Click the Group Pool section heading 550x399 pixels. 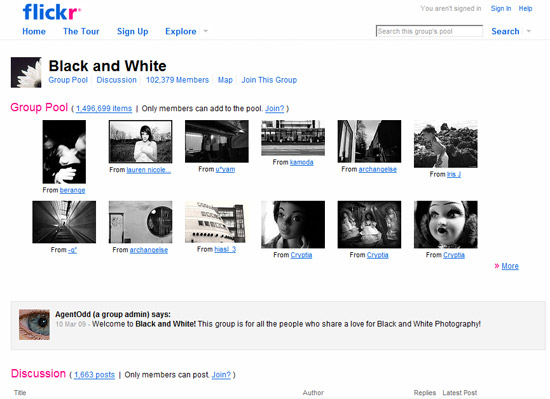click(x=39, y=107)
